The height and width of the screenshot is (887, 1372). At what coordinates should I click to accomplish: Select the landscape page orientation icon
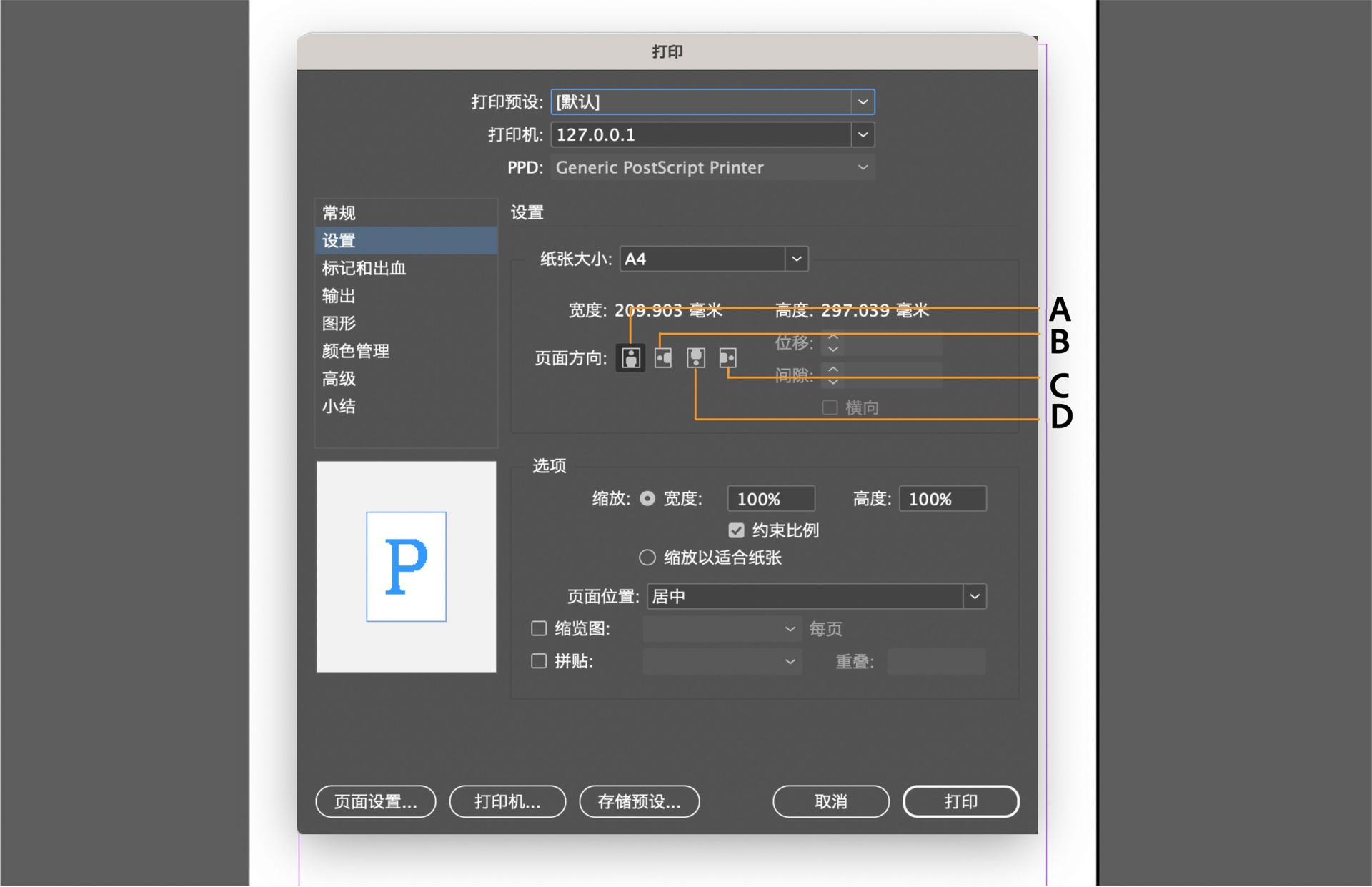pyautogui.click(x=662, y=358)
